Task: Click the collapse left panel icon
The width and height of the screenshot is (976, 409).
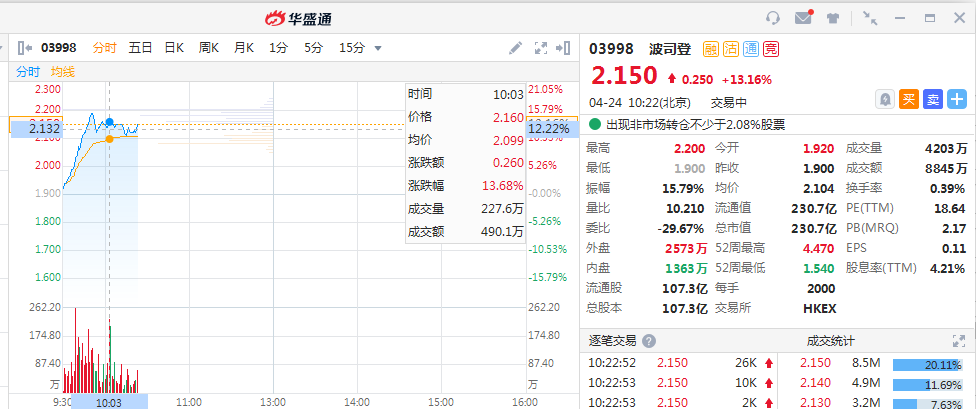Action: click(x=25, y=48)
